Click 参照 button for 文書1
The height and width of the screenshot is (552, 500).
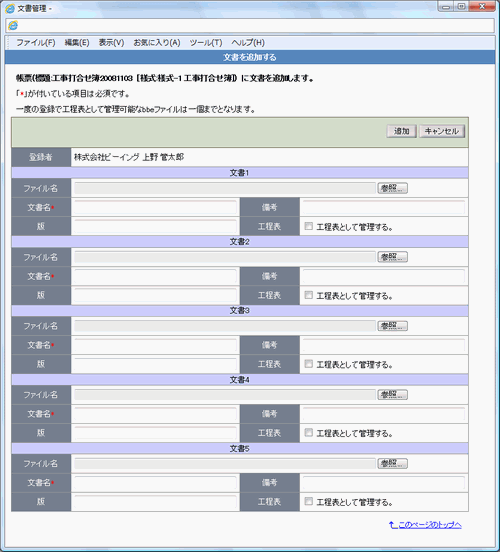tap(393, 188)
